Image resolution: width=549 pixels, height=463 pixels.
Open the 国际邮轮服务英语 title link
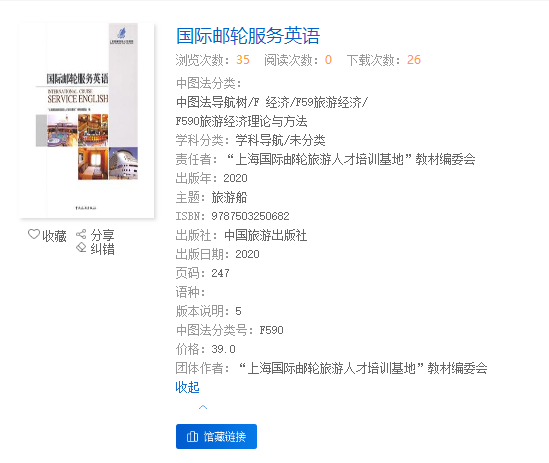coord(248,36)
